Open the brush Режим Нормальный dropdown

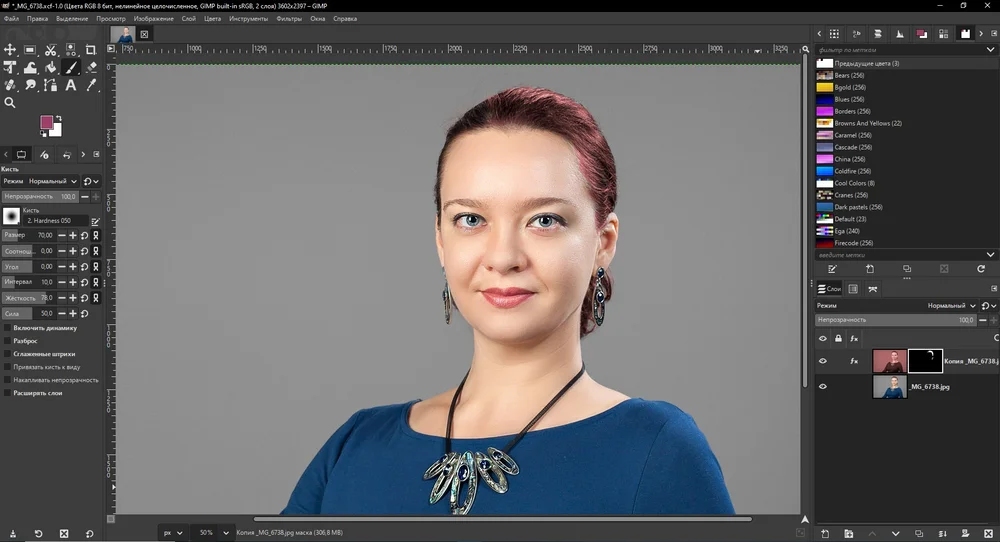coord(40,181)
